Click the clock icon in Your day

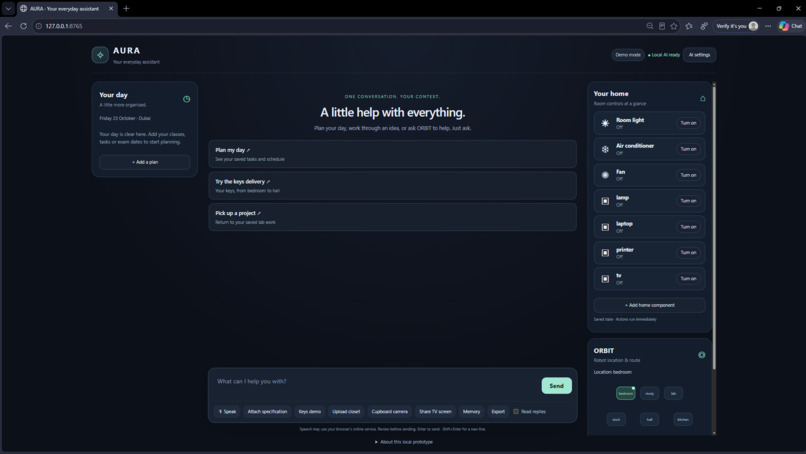pos(187,99)
